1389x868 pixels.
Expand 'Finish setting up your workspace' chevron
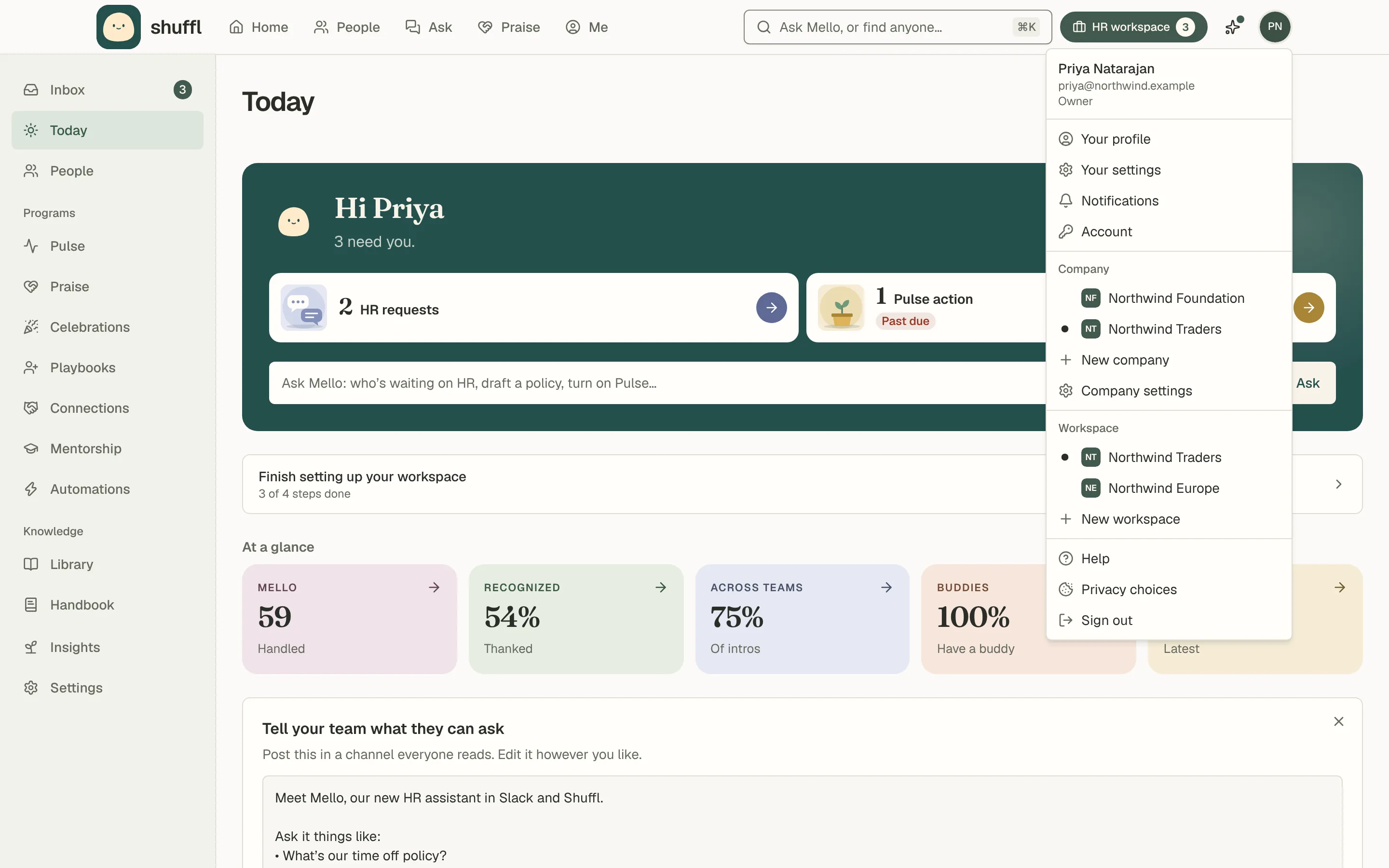(1338, 484)
